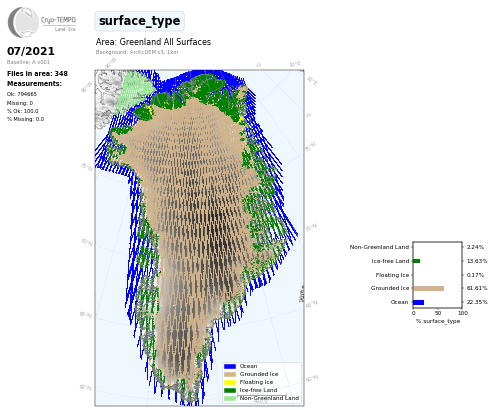Click the Cryo-TEMPO globe logo
Image resolution: width=492 pixels, height=410 pixels.
(23, 22)
